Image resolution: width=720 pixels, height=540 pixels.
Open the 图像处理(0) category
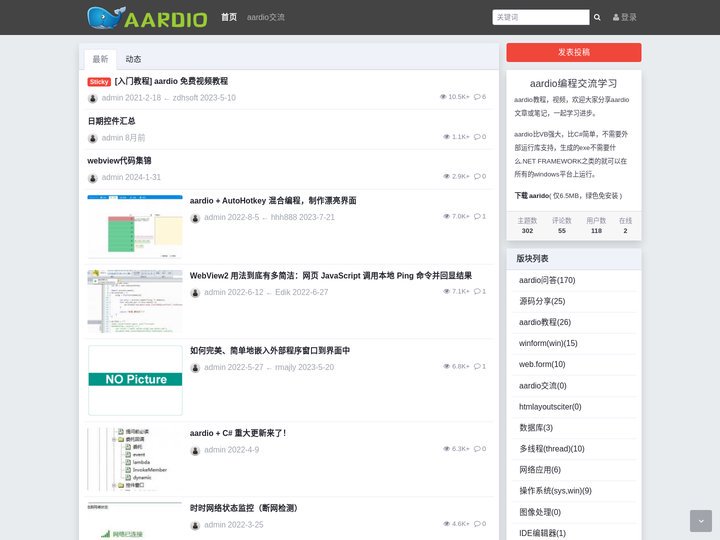540,512
